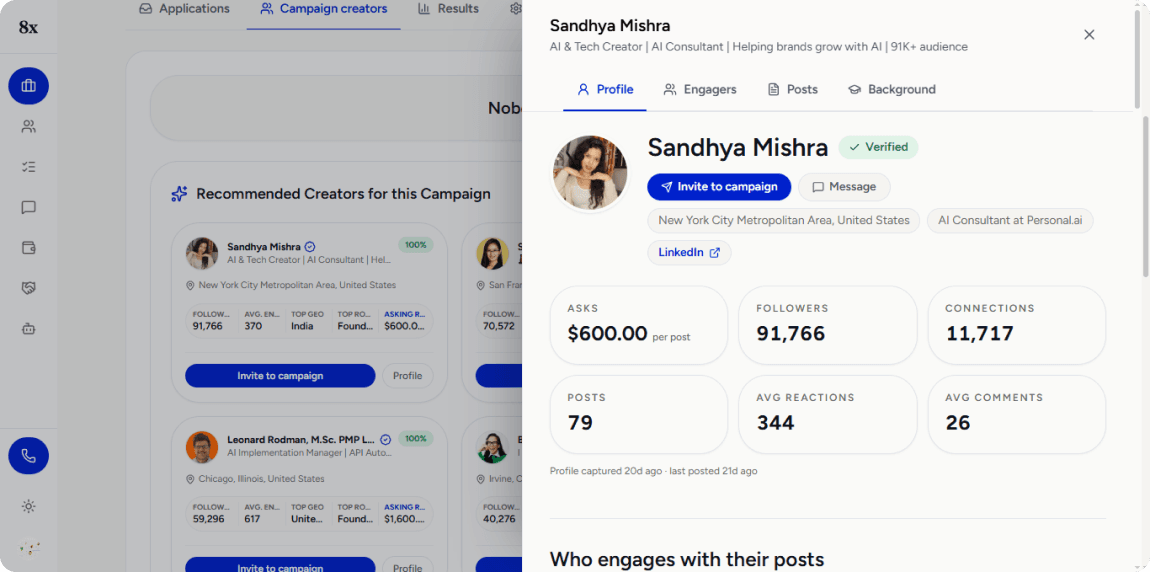Open the people icon in sidebar
Screen dimensions: 1150x572
tap(29, 127)
